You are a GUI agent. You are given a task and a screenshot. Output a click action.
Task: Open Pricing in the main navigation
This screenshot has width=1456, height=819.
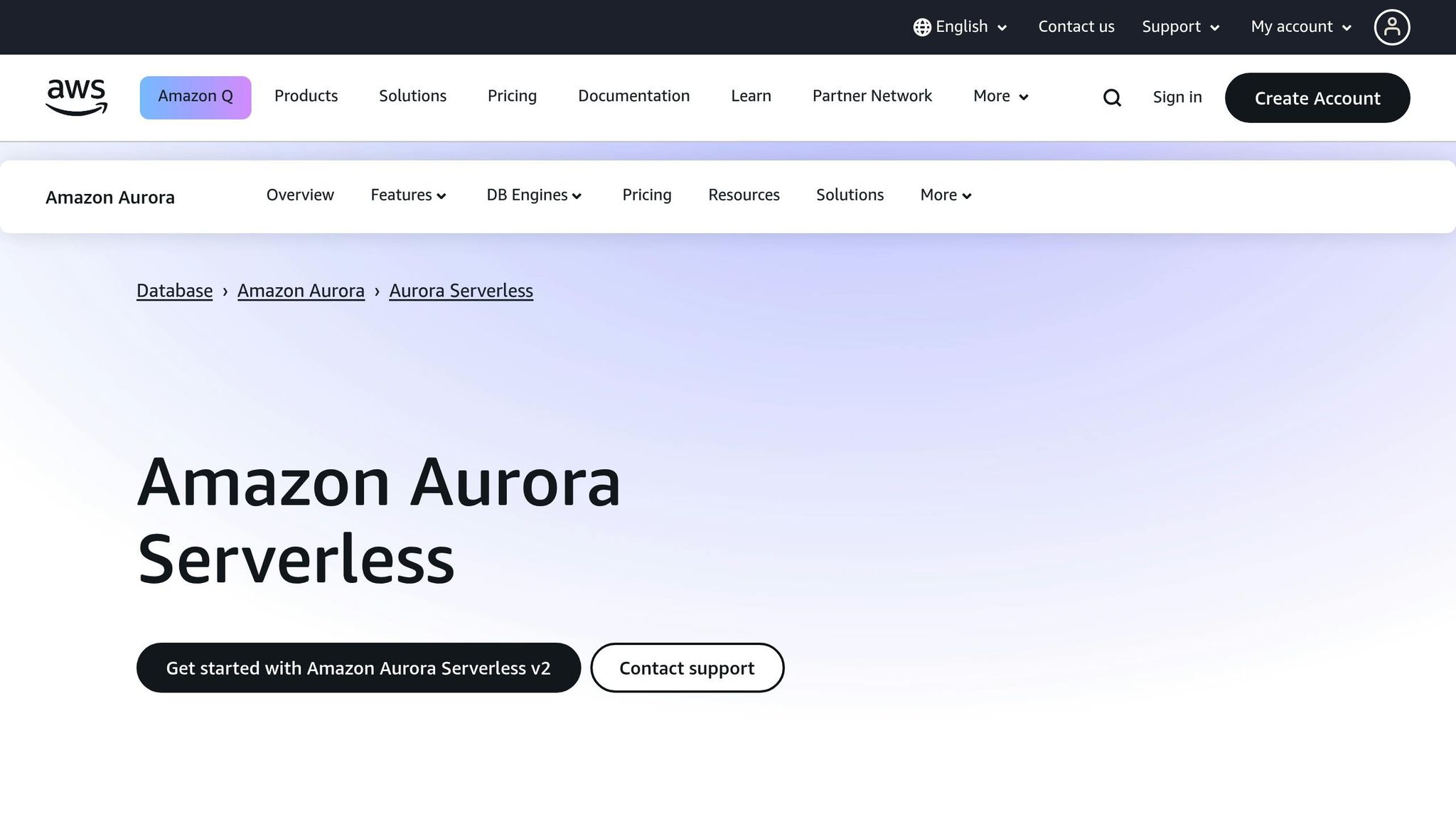pyautogui.click(x=512, y=96)
